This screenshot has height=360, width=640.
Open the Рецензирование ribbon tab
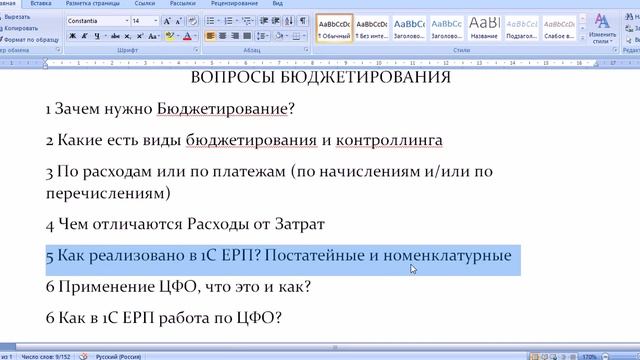[x=234, y=3]
